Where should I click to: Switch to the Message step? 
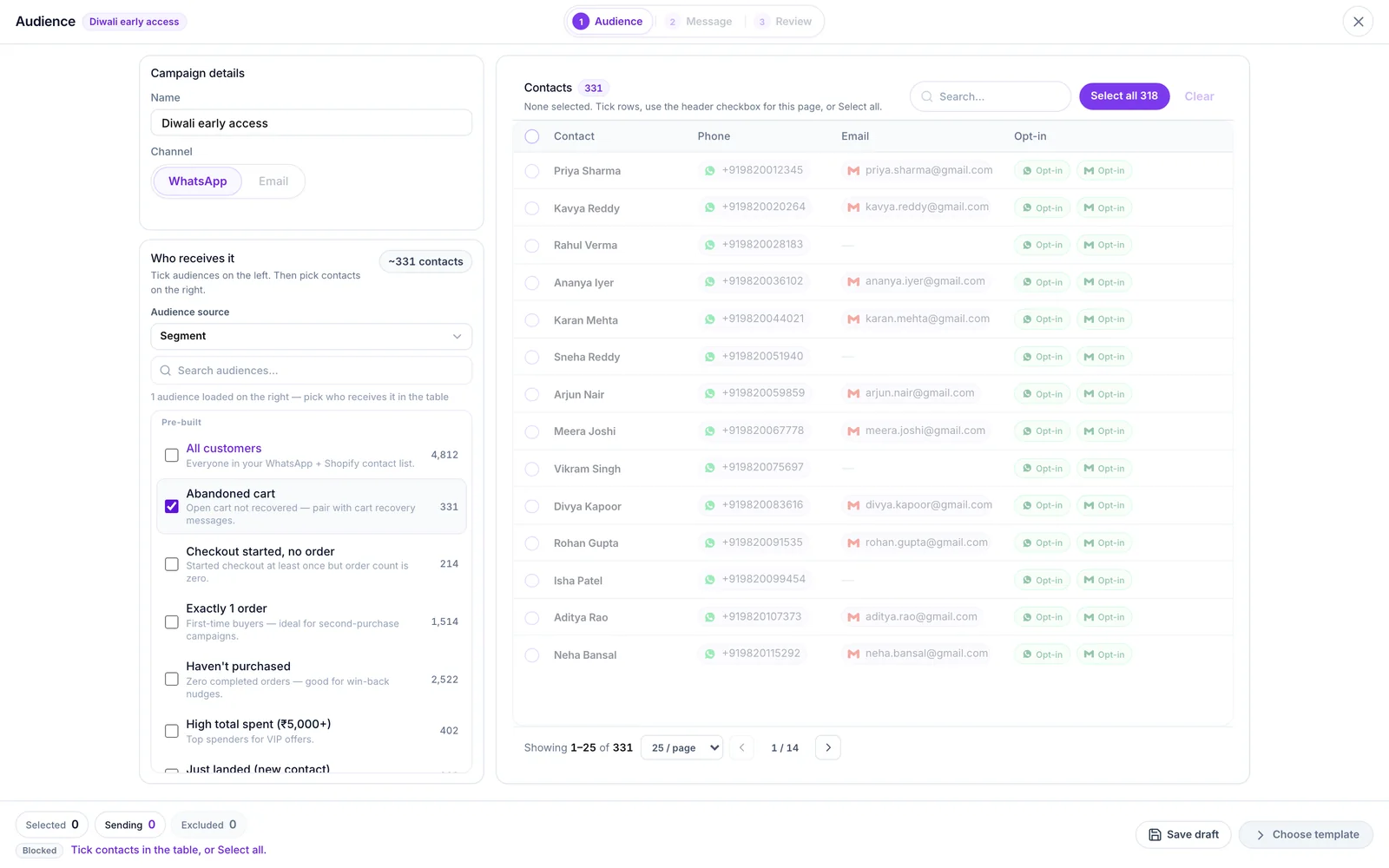[700, 22]
